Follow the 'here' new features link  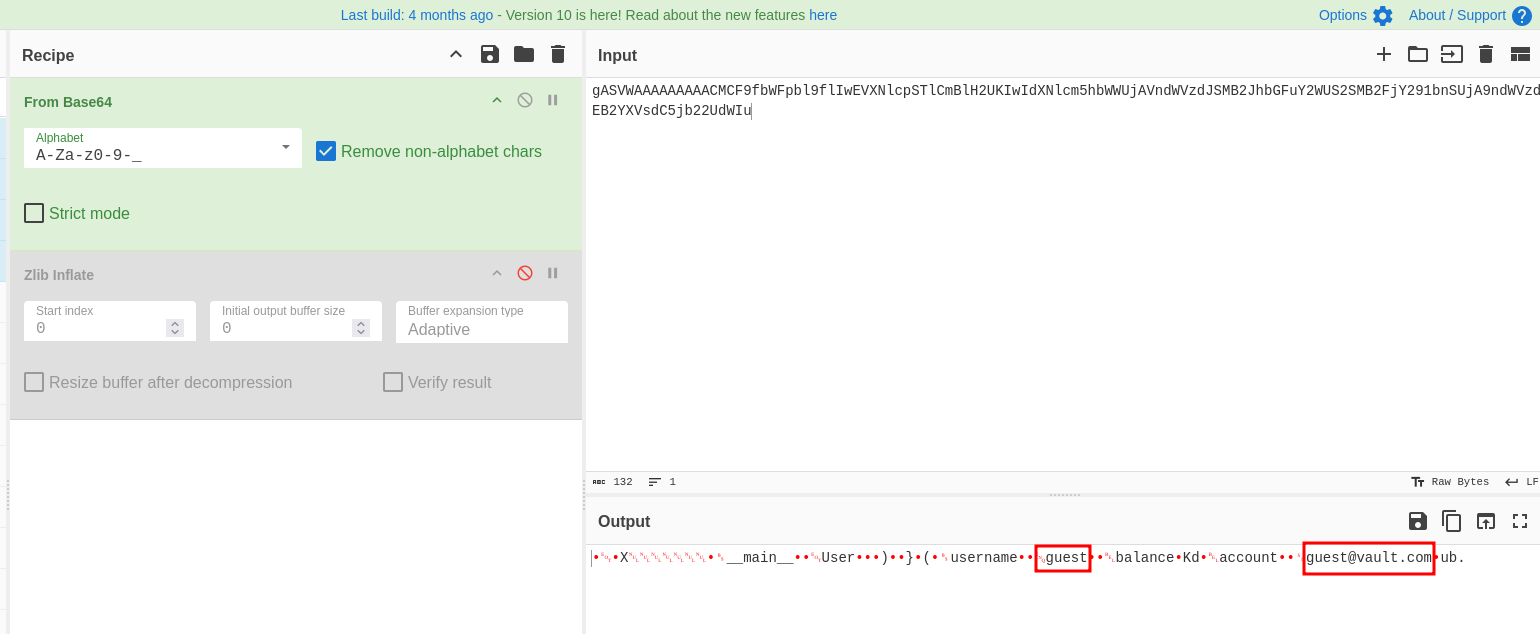pos(823,15)
